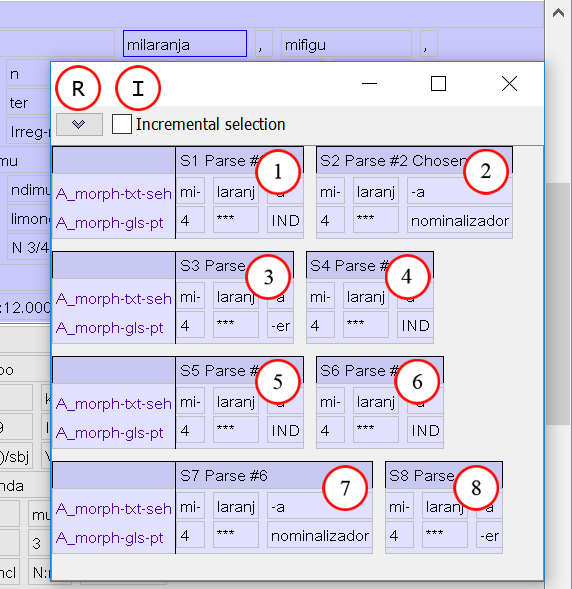This screenshot has height=589, width=572.
Task: Click the chevron dropdown button beside Incremental selection
Action: point(79,124)
